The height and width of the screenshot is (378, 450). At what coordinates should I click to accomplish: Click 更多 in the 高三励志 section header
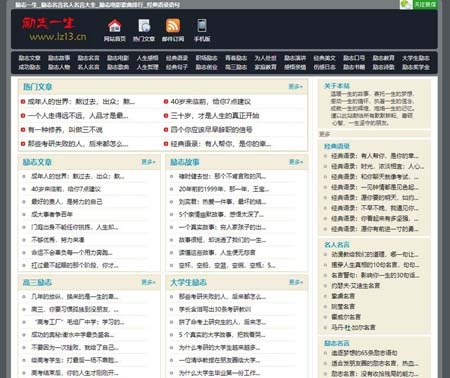coord(148,282)
